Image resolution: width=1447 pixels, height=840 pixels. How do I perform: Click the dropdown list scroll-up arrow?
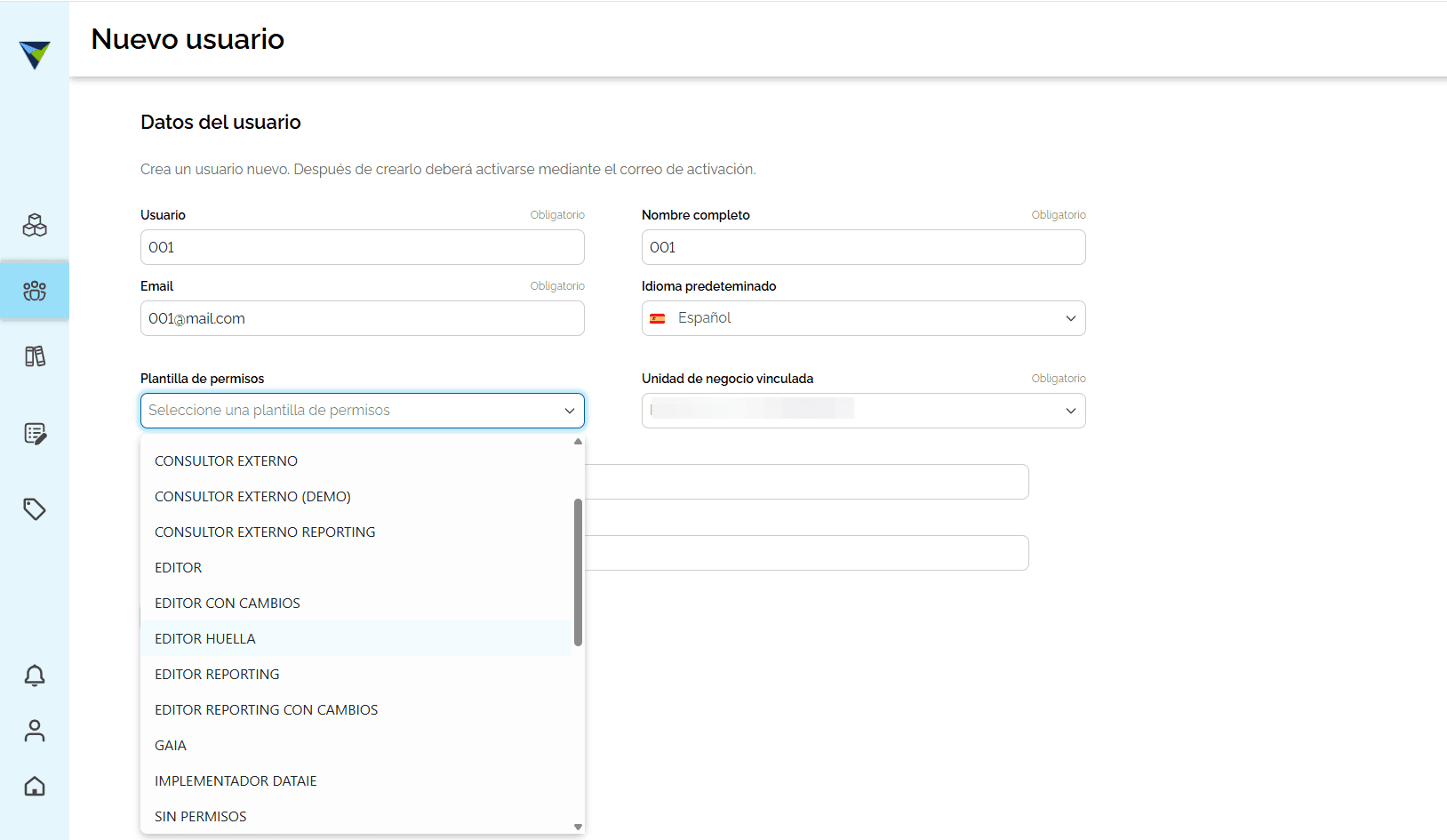tap(578, 442)
